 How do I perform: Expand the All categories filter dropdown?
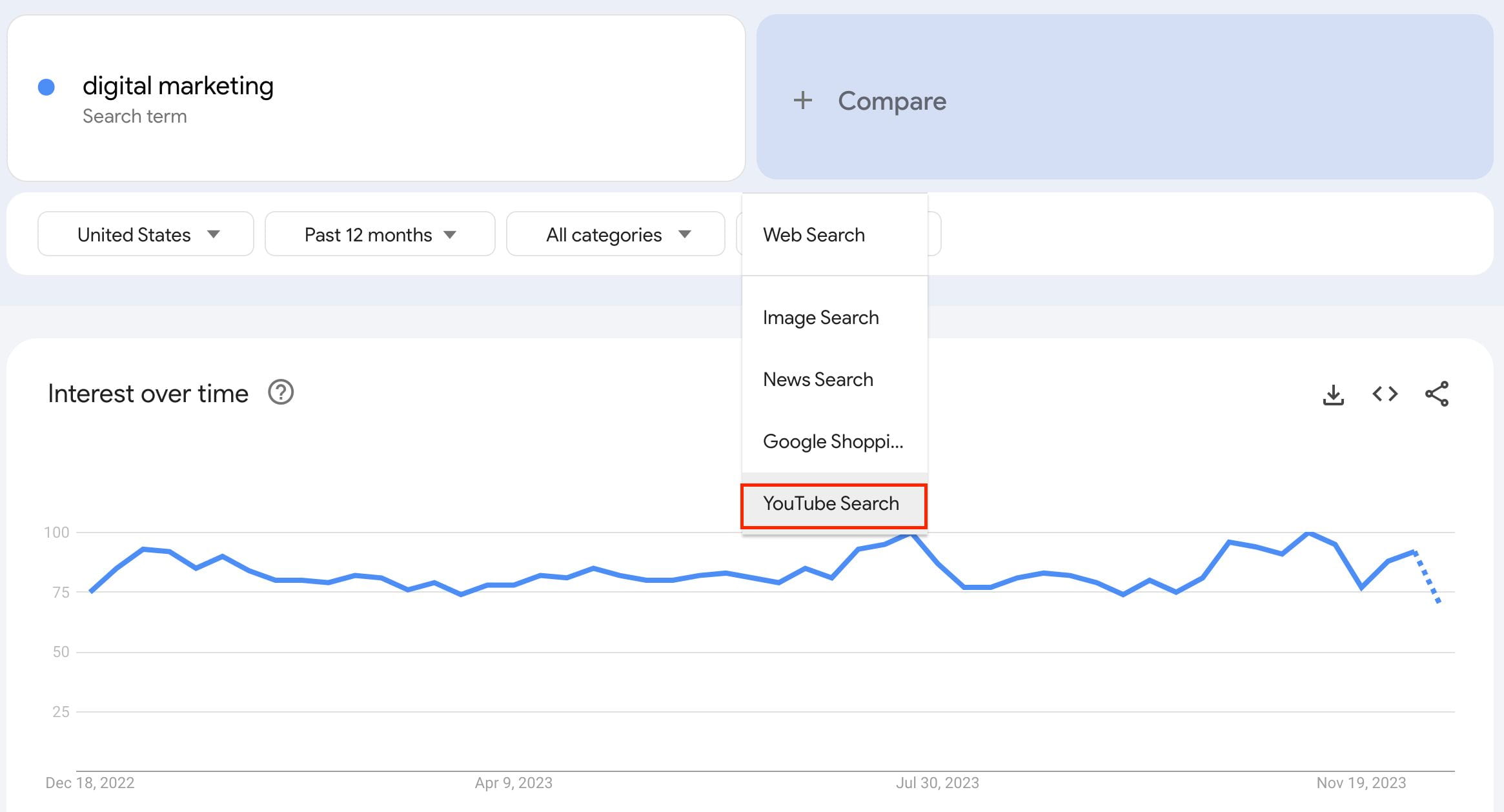point(613,234)
